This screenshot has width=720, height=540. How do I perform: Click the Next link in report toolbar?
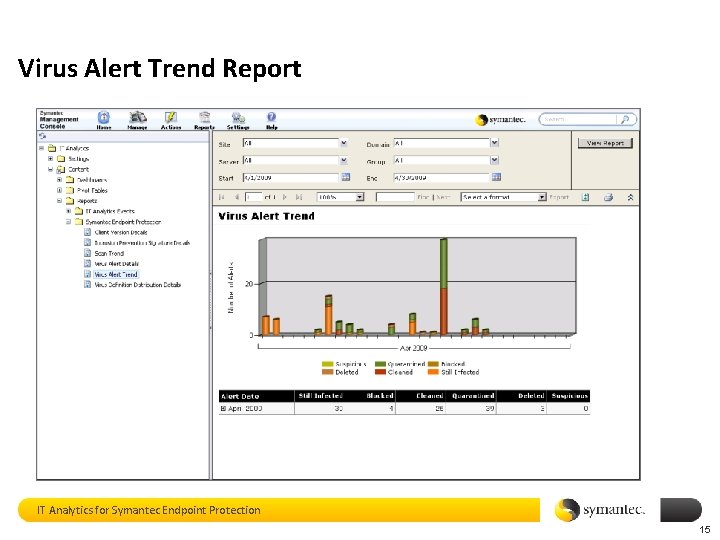point(443,197)
